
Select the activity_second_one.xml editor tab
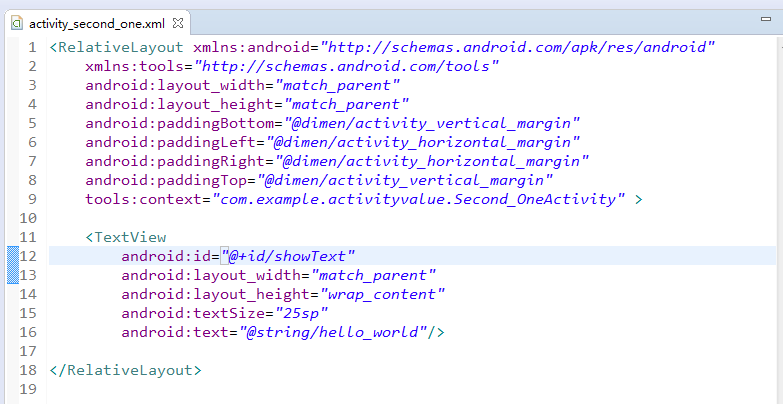tap(96, 23)
